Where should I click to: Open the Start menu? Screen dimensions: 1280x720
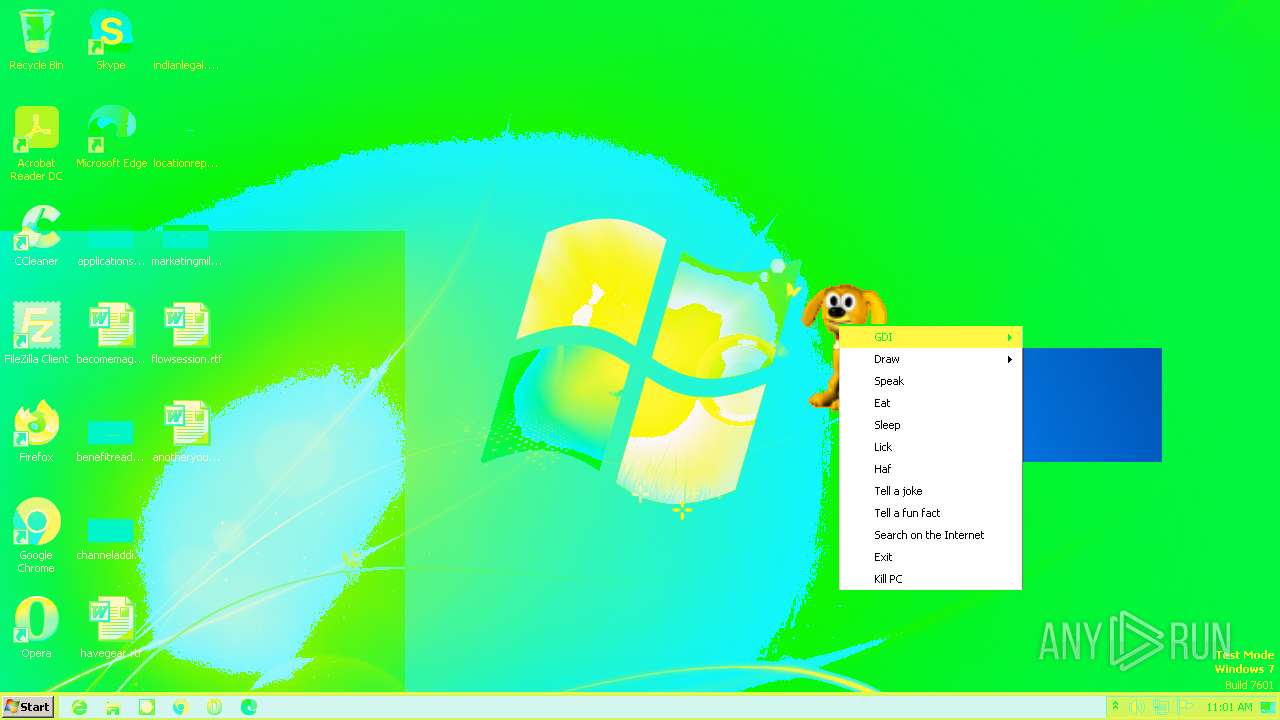point(27,707)
